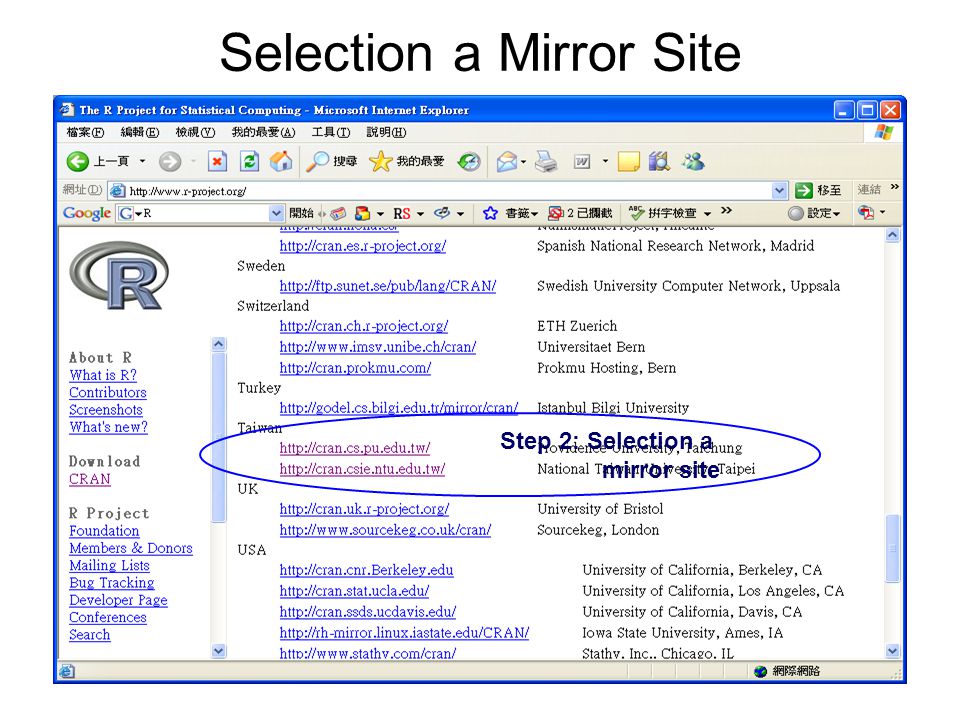960x720 pixels.
Task: Open the Mailing Lists link
Action: click(x=110, y=566)
